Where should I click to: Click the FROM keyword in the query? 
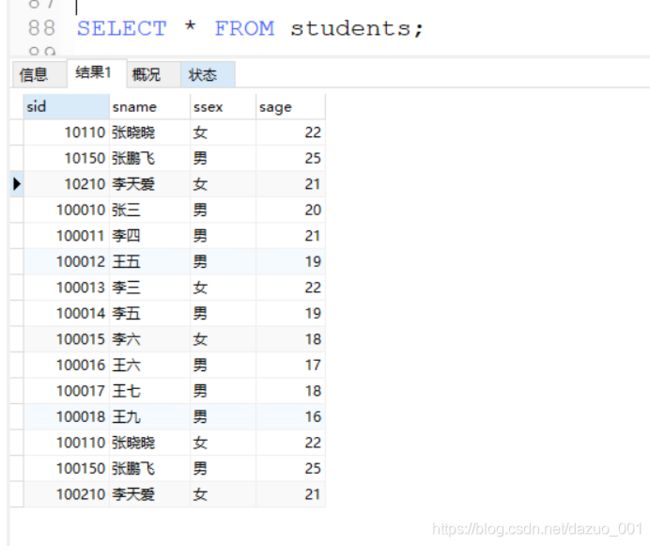coord(245,29)
